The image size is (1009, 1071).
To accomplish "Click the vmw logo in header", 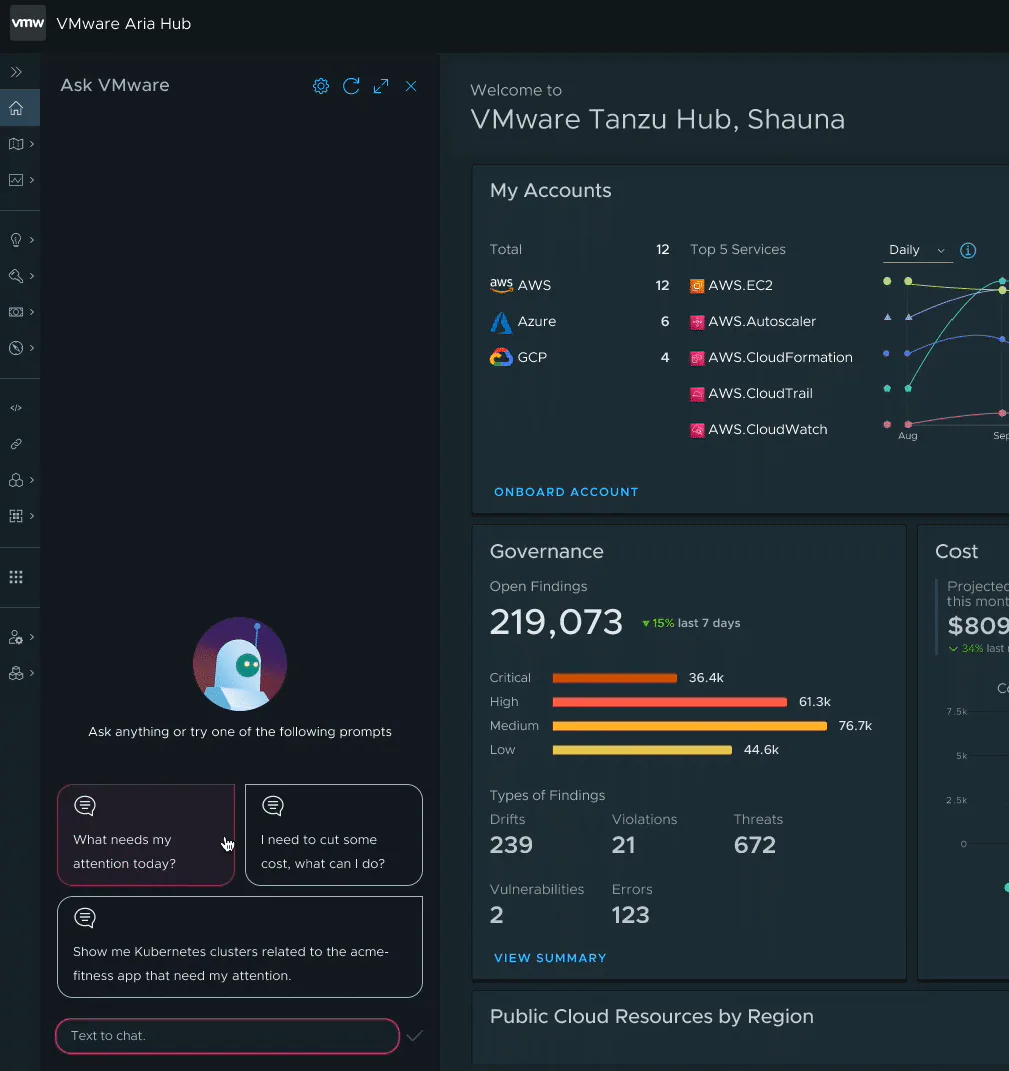I will tap(28, 23).
